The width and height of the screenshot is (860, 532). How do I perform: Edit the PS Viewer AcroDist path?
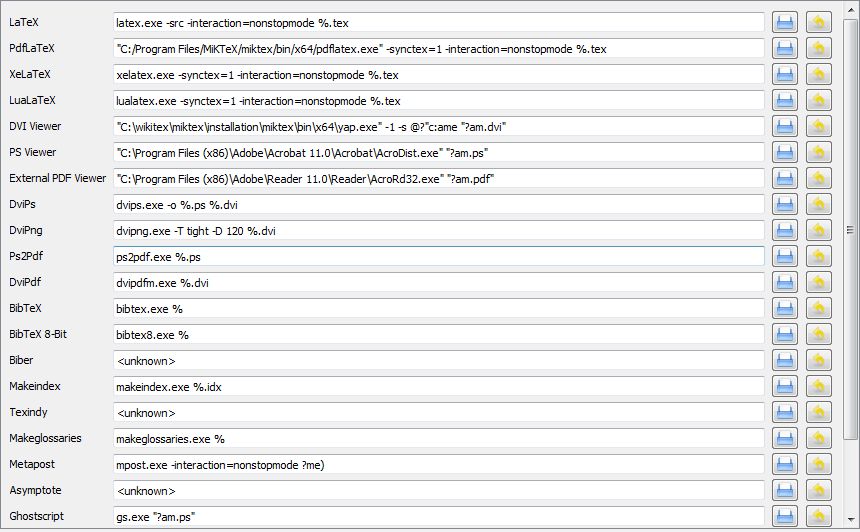click(439, 152)
